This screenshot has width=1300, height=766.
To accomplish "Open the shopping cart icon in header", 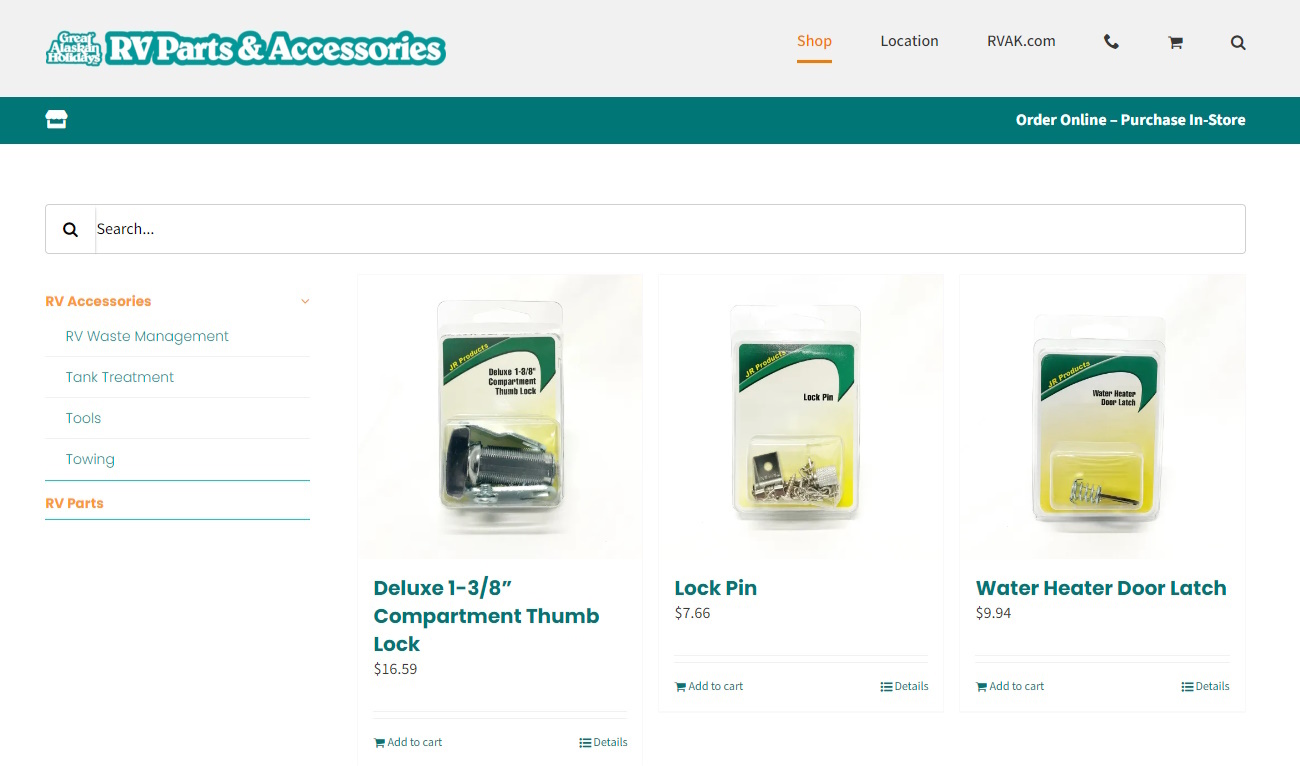I will click(1175, 42).
